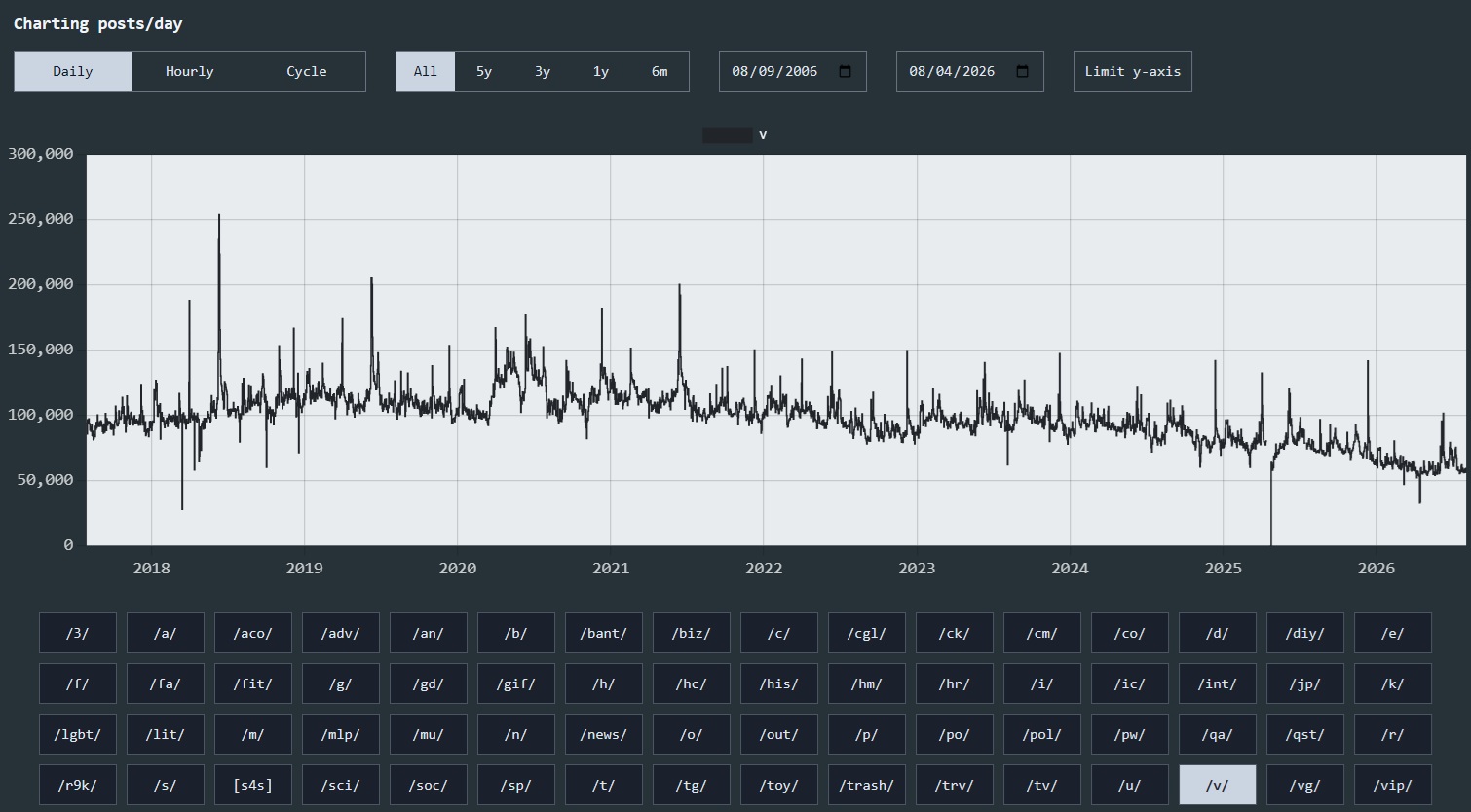Set time range to 5y
Viewport: 1471px width, 812px height.
coord(484,71)
